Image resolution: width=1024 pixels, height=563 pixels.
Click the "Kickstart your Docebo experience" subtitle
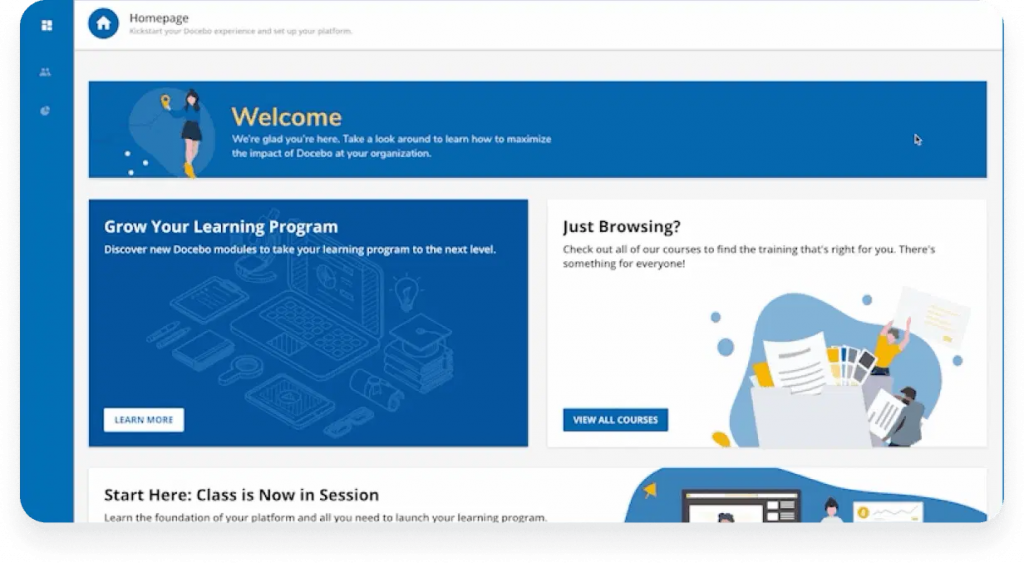240,31
